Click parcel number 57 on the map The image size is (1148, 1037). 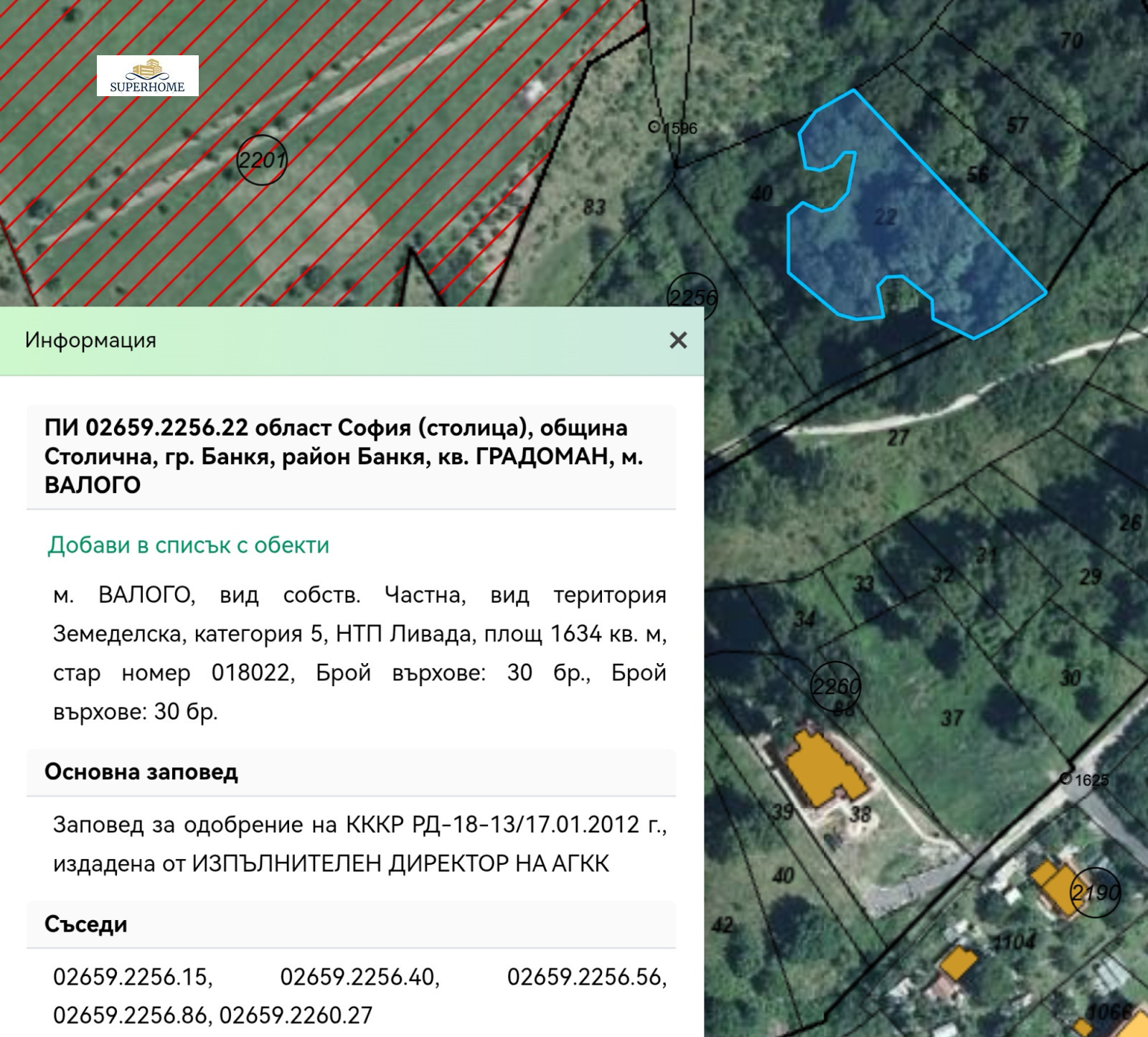(1017, 126)
